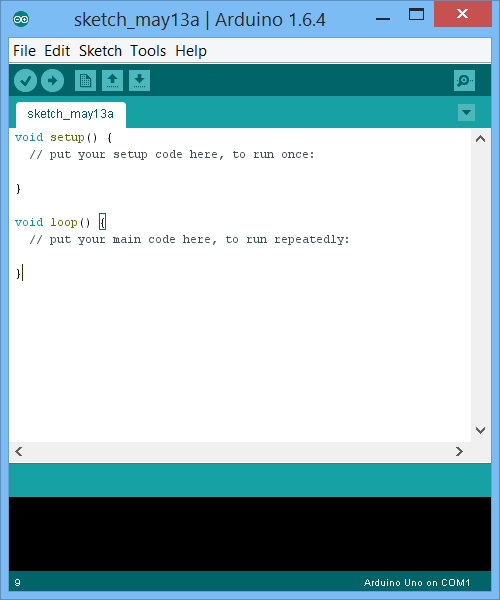500x600 pixels.
Task: Expand the tab options dropdown arrow
Action: point(466,112)
